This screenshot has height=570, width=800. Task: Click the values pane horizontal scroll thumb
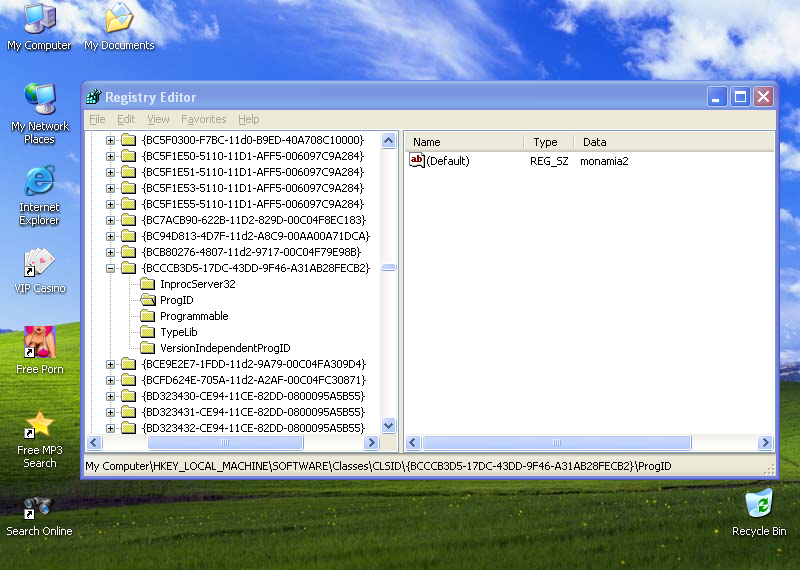[557, 442]
